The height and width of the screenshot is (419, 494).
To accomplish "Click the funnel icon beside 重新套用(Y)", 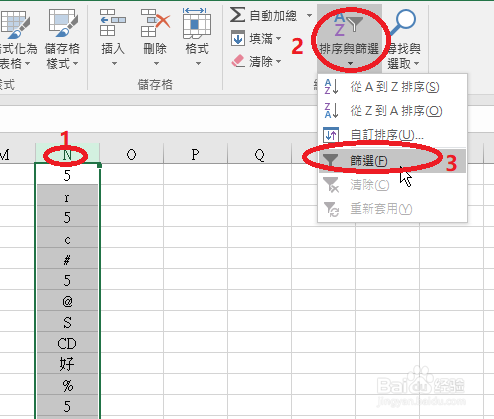I will pyautogui.click(x=331, y=209).
